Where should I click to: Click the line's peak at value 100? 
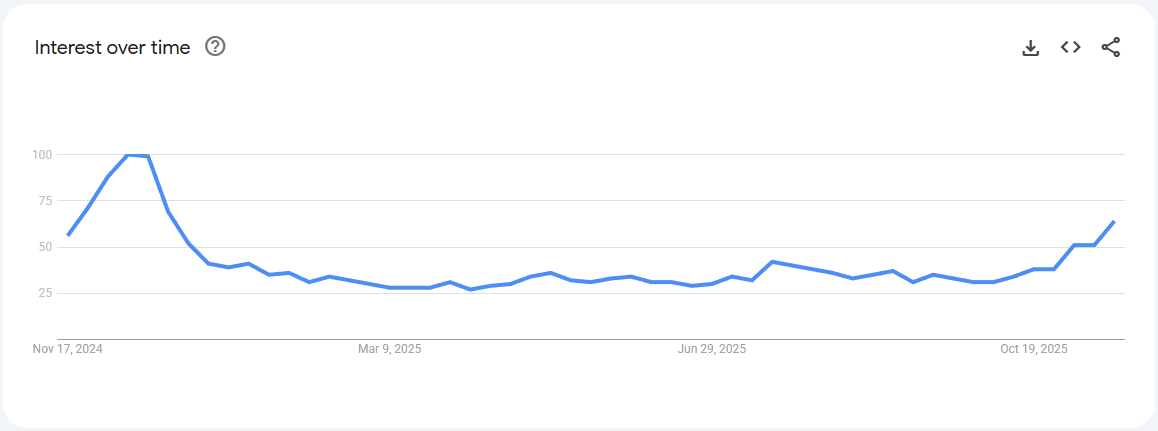coord(128,155)
